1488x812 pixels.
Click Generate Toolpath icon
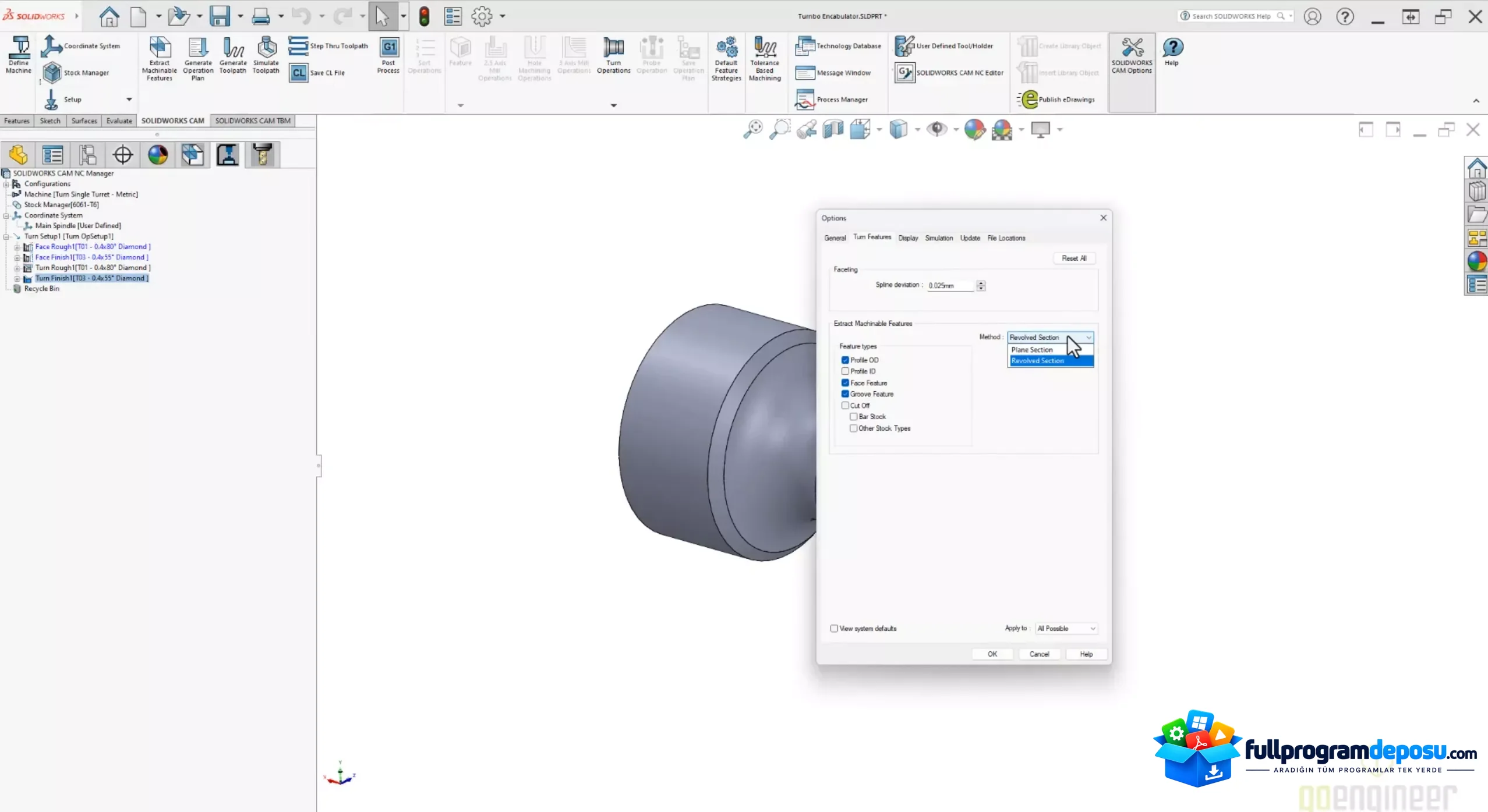coord(233,55)
